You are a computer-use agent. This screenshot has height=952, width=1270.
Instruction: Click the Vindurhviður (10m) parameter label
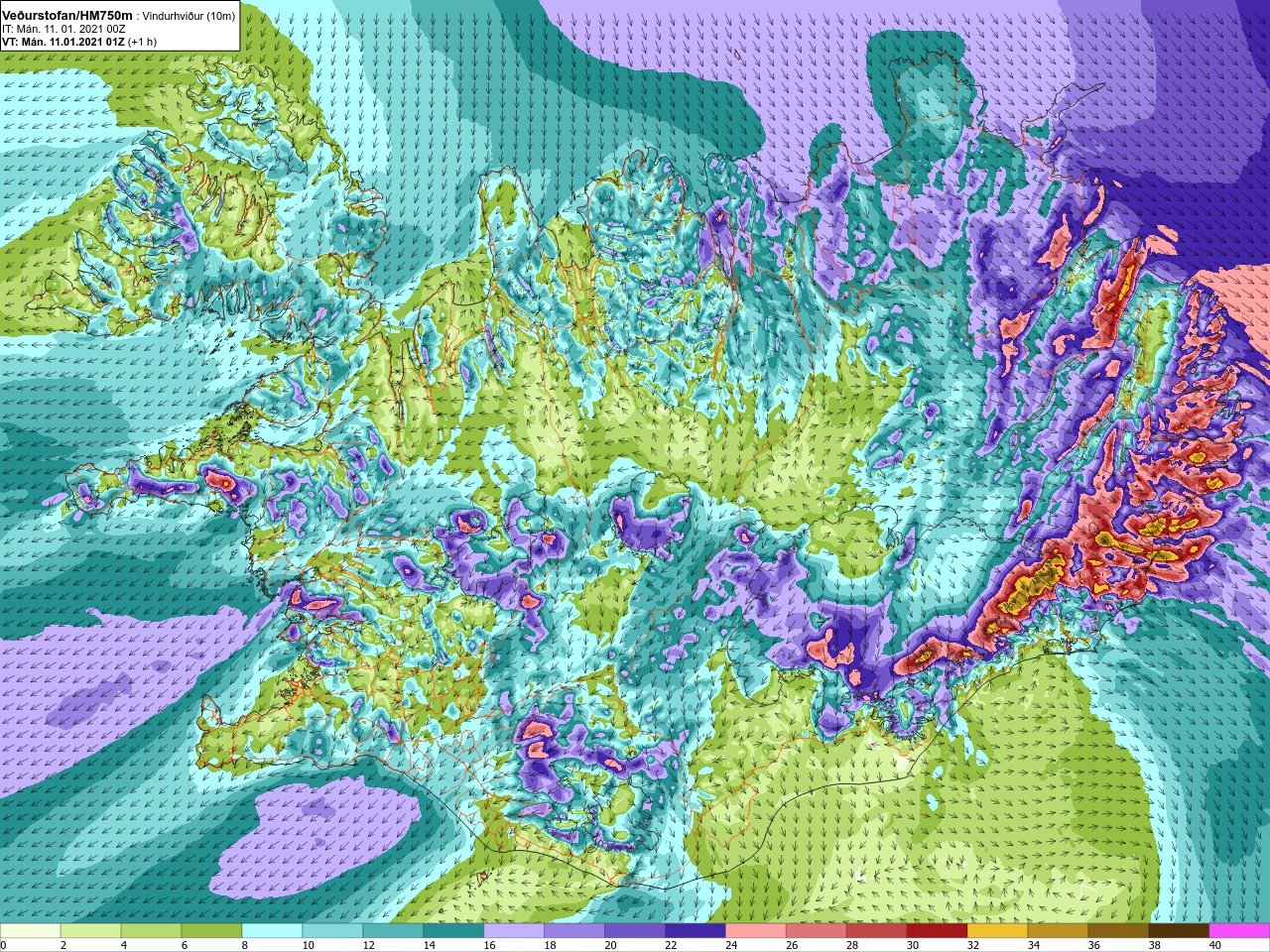tap(187, 17)
